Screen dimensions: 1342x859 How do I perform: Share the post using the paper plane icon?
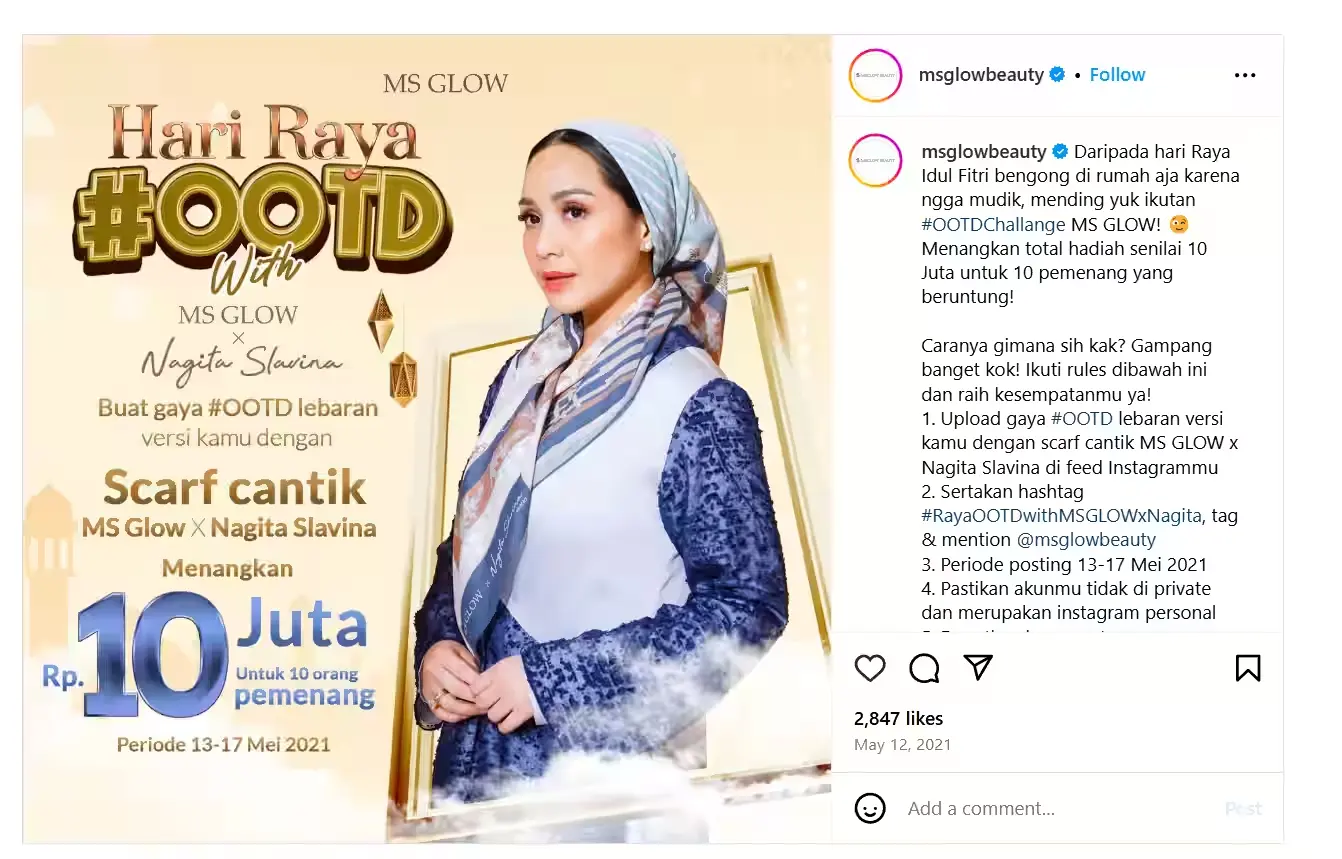(x=978, y=668)
